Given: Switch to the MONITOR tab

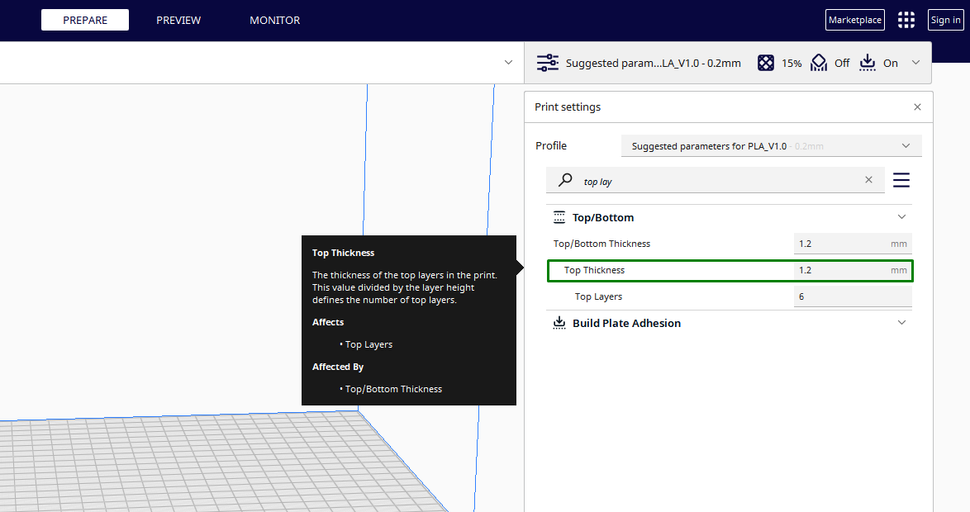Looking at the screenshot, I should point(275,20).
